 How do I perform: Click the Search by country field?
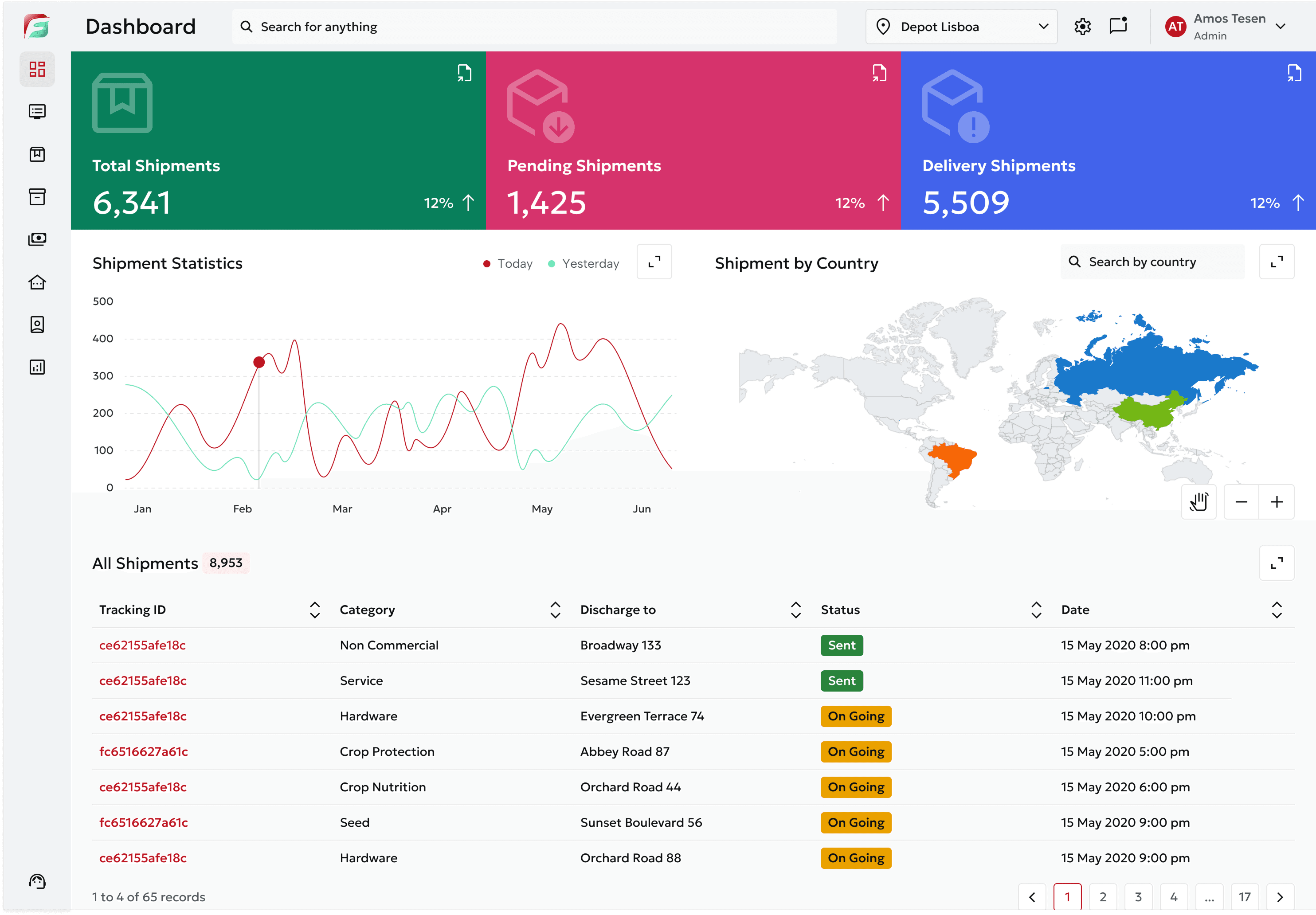pos(1152,262)
